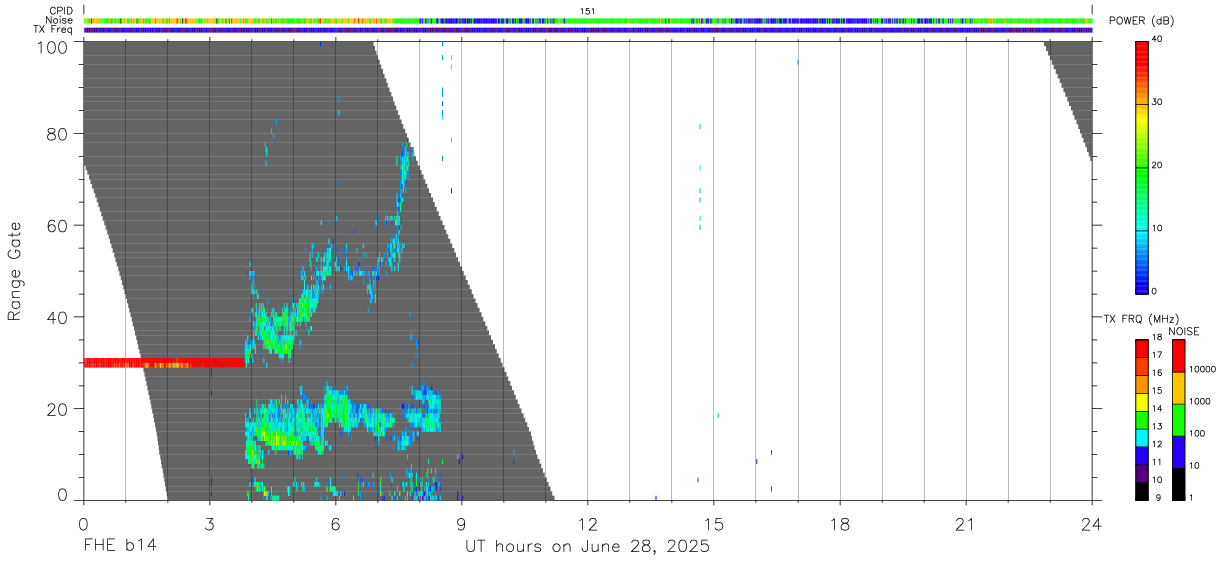The width and height of the screenshot is (1228, 567).
Task: Click the 10 tick on POWER scale
Action: coord(1158,228)
